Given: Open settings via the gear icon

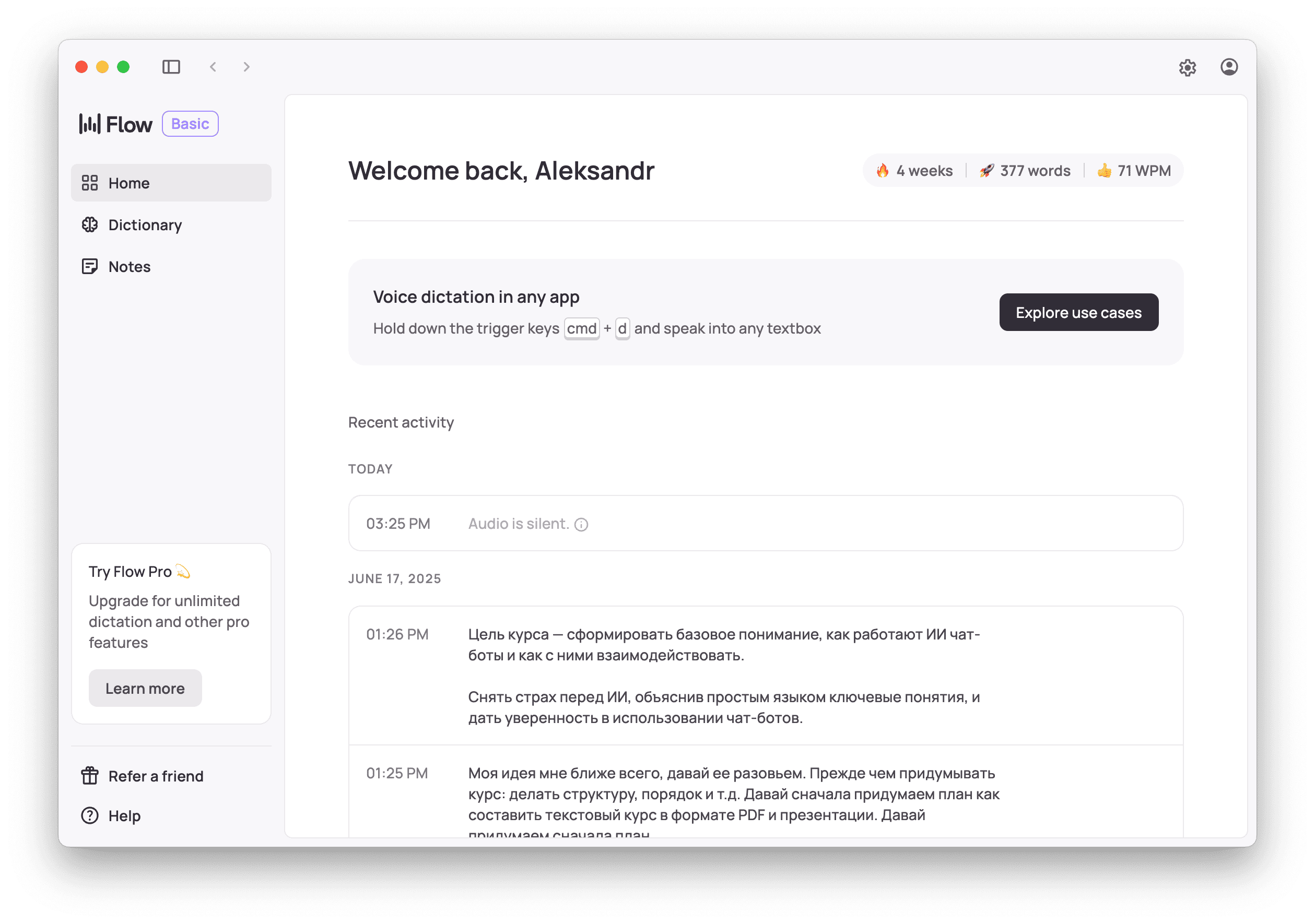Looking at the screenshot, I should [1187, 67].
